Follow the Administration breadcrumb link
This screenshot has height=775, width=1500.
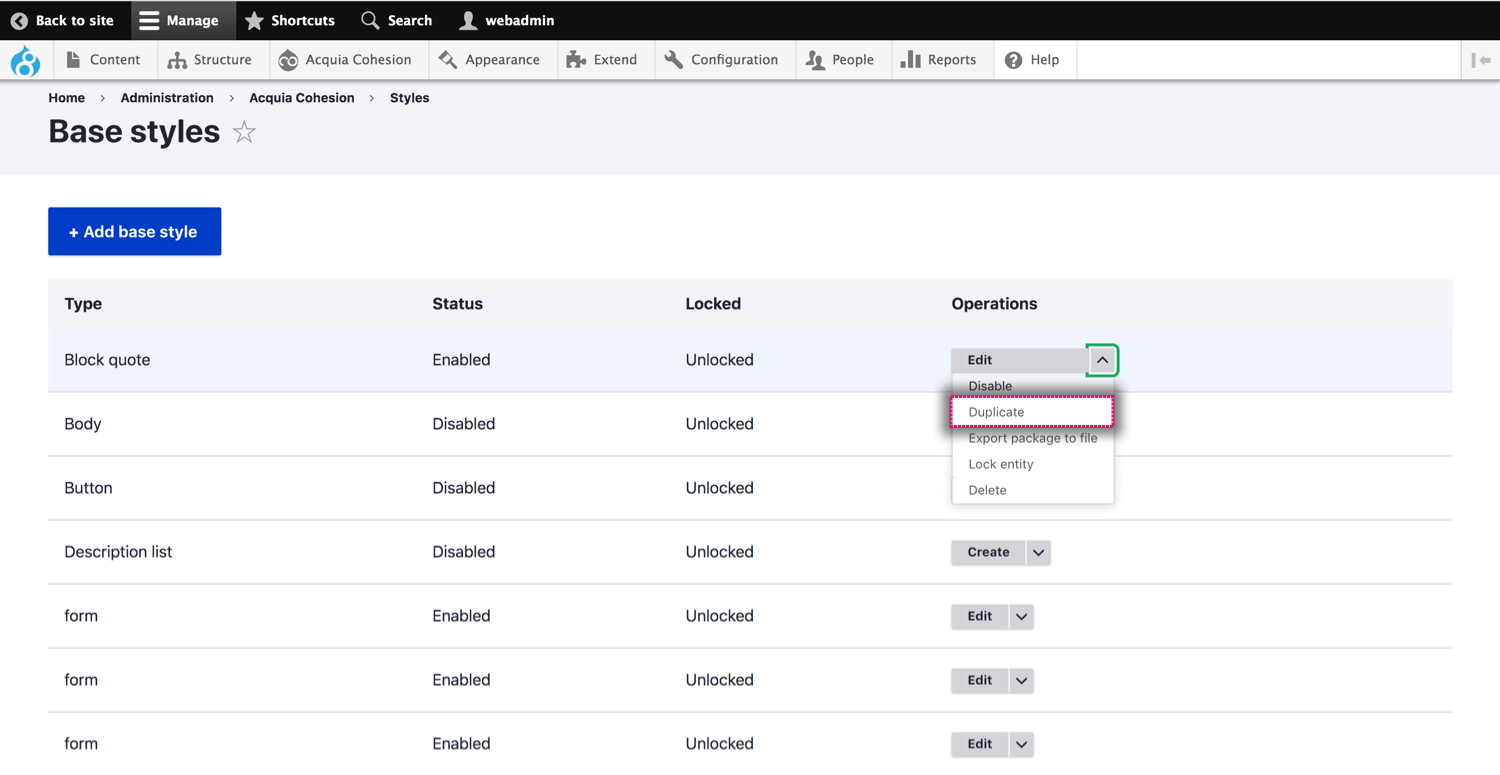coord(167,98)
